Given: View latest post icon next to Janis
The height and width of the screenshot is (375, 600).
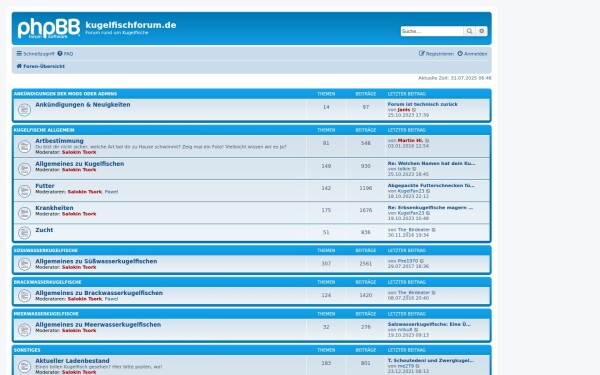Looking at the screenshot, I should (x=414, y=110).
